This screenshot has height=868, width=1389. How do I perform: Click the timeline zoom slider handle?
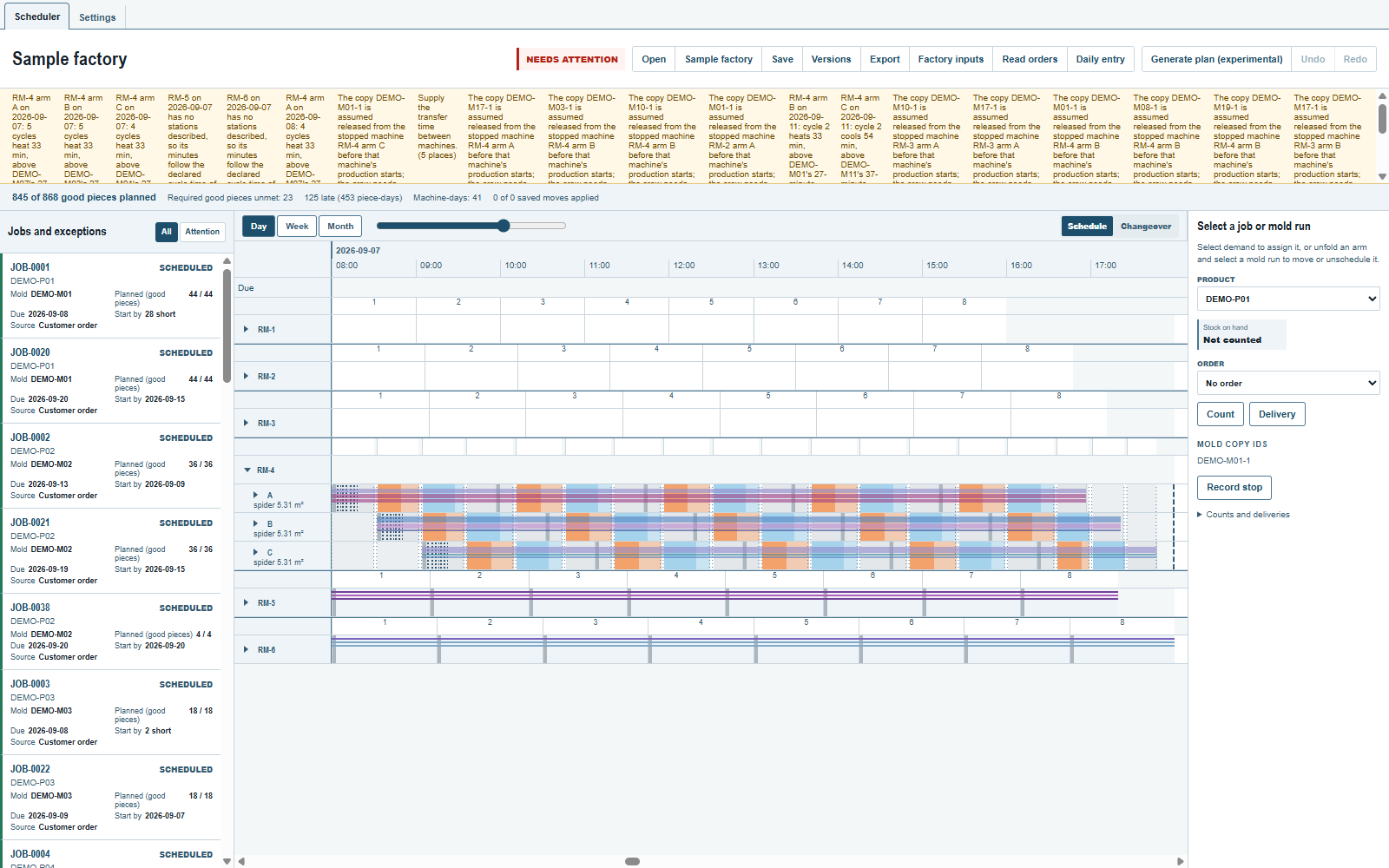(504, 226)
